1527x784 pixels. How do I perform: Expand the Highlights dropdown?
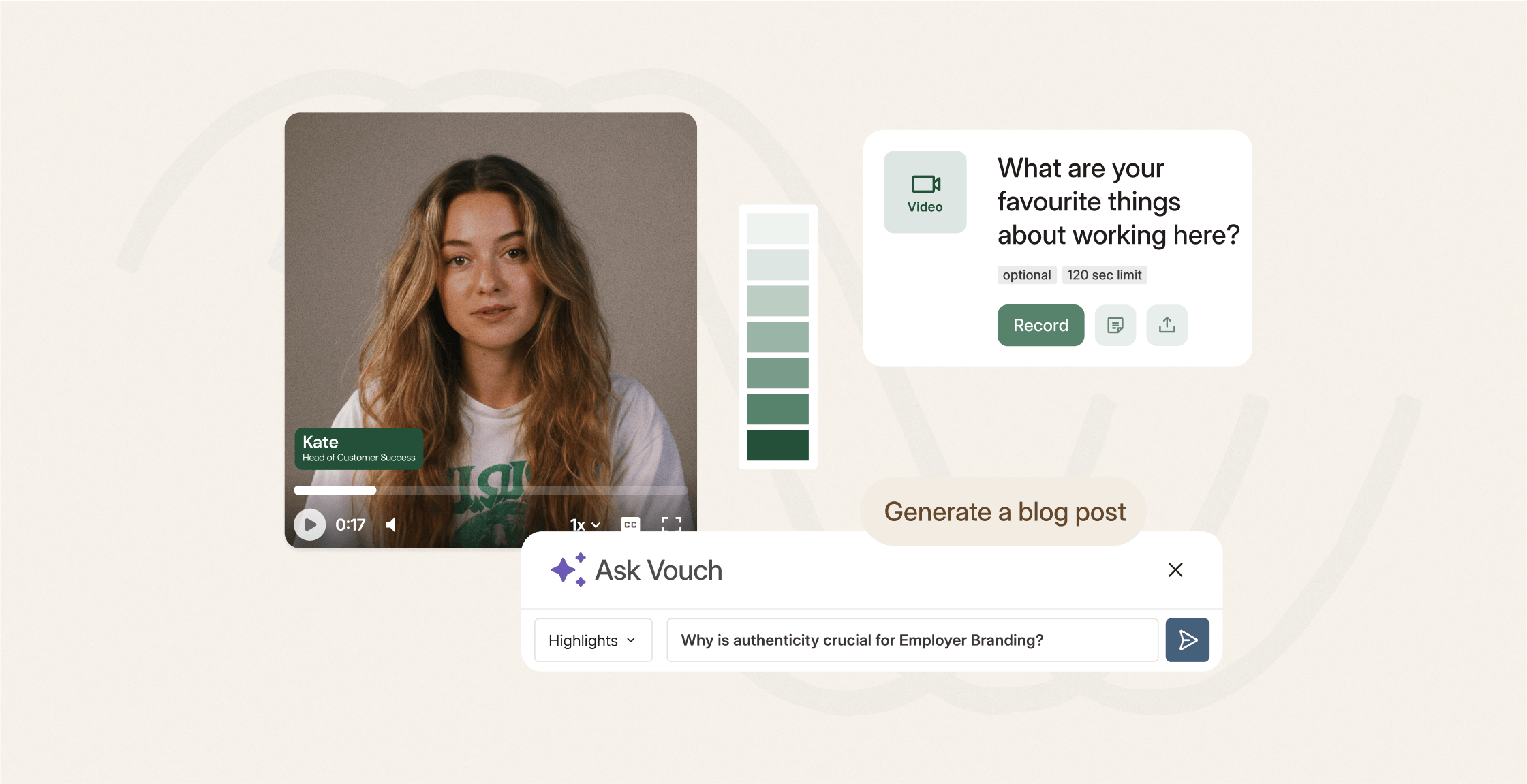tap(593, 640)
